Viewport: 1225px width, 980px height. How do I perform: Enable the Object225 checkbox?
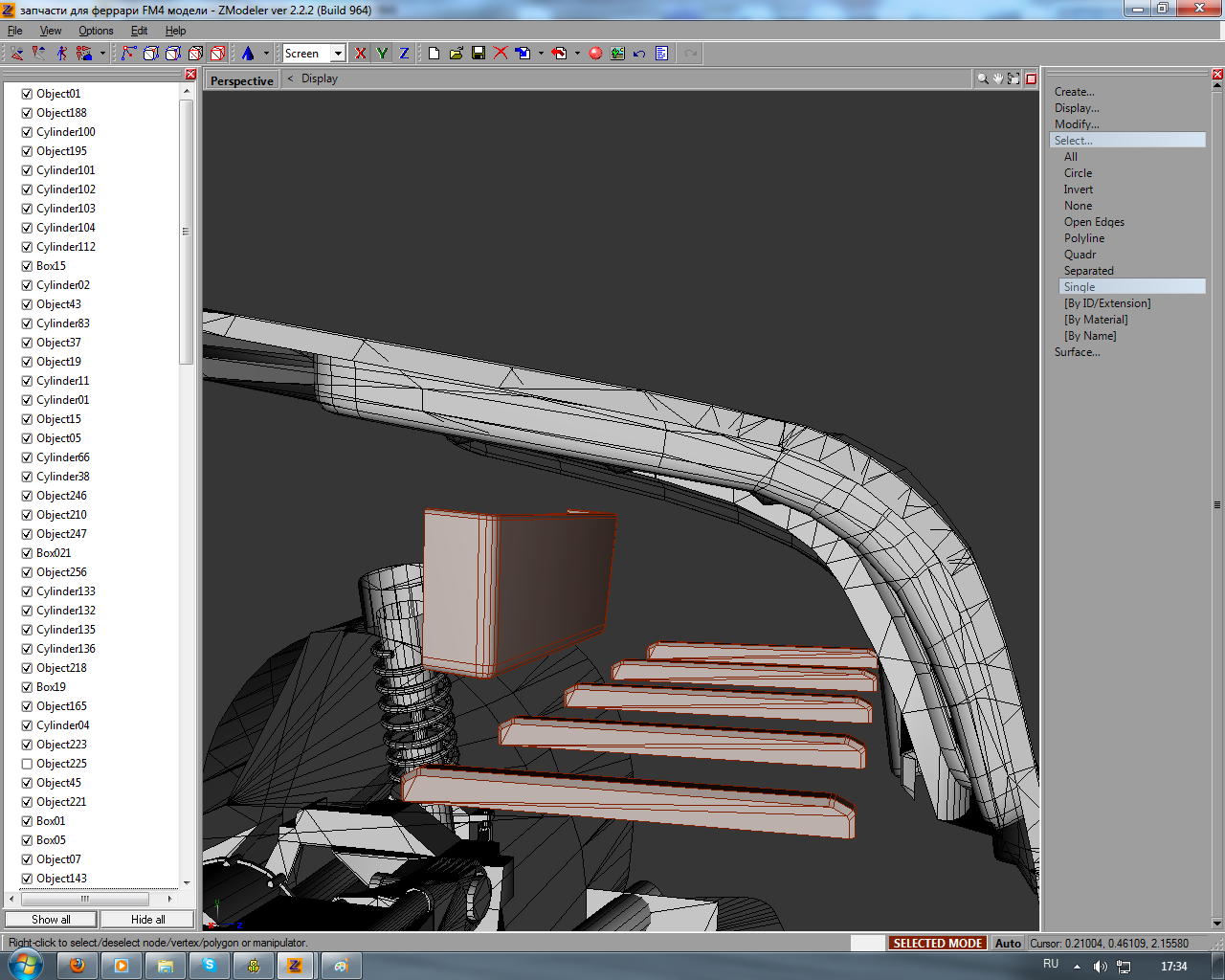click(27, 764)
